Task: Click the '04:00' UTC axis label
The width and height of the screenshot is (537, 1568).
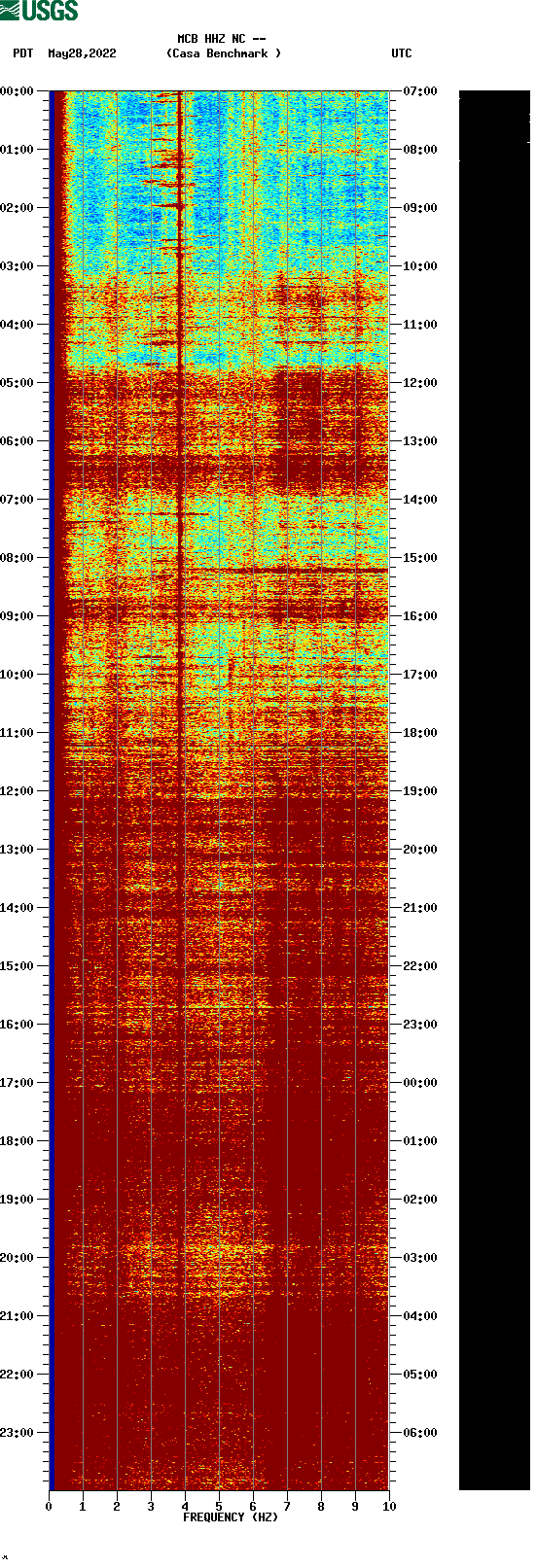Action: tap(420, 1316)
